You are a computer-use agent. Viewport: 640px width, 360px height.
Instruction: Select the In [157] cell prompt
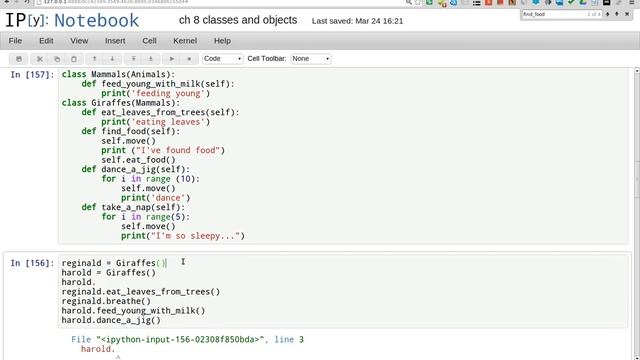click(x=32, y=75)
